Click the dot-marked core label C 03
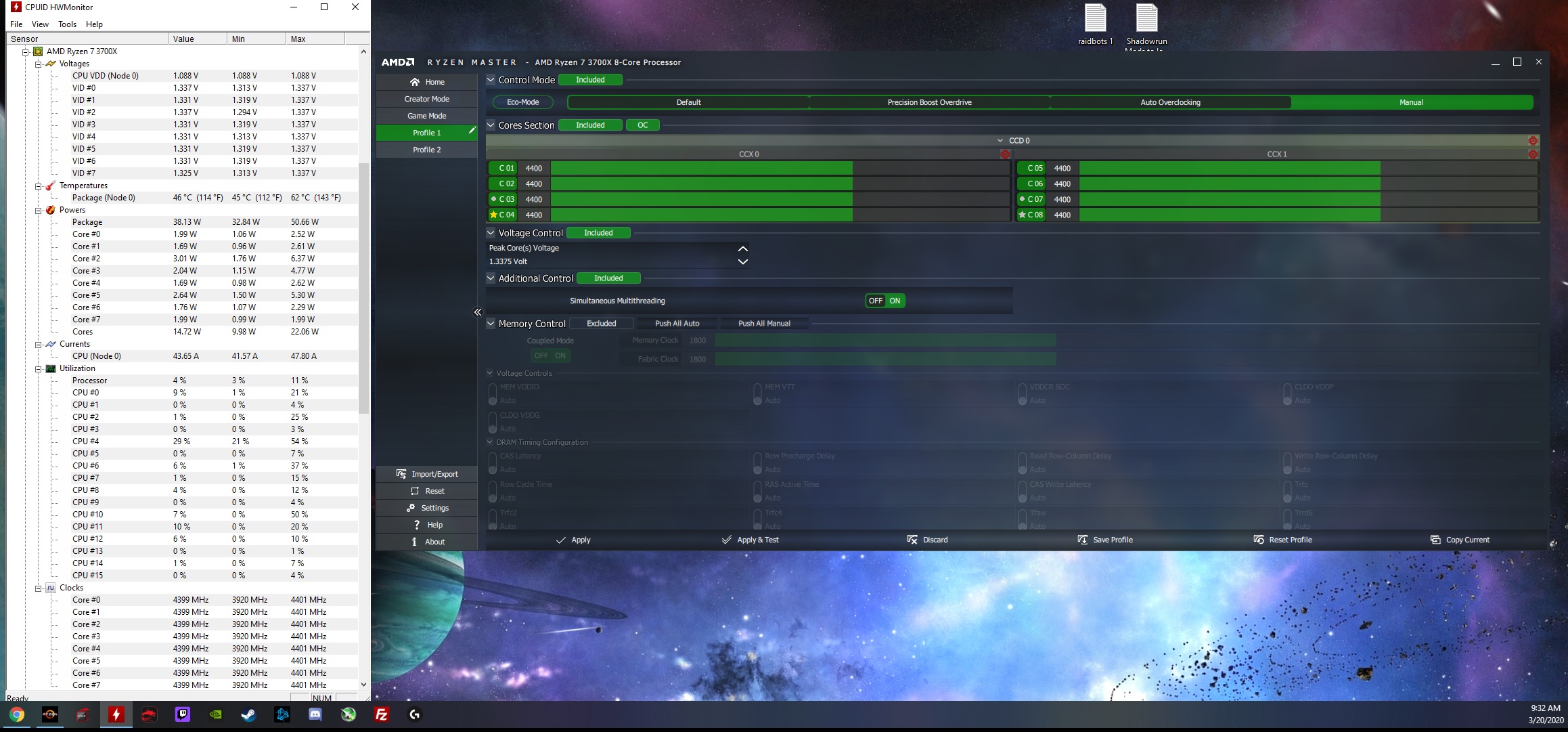This screenshot has height=732, width=1568. pos(502,199)
